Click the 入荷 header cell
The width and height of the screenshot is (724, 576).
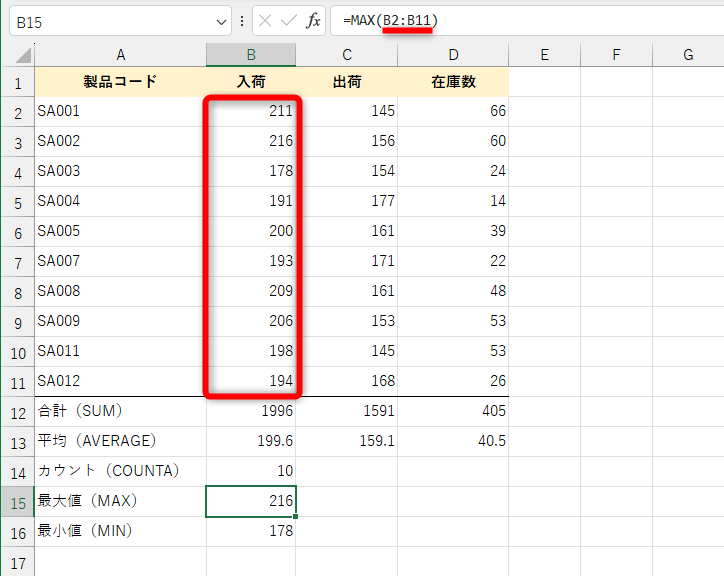251,82
